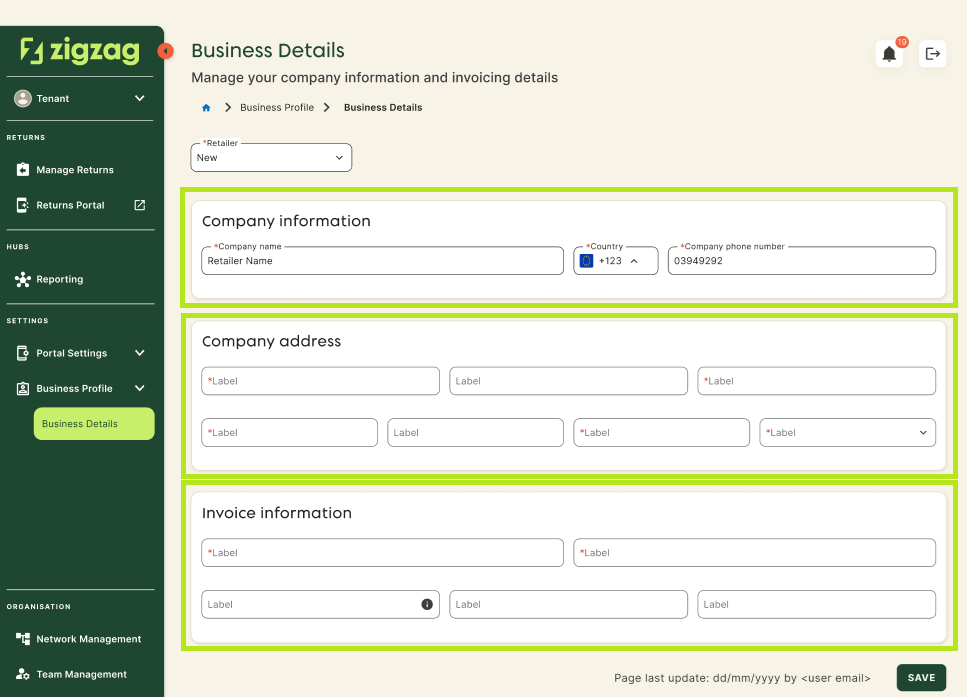Open the notifications bell icon
This screenshot has height=697, width=967.
point(889,54)
